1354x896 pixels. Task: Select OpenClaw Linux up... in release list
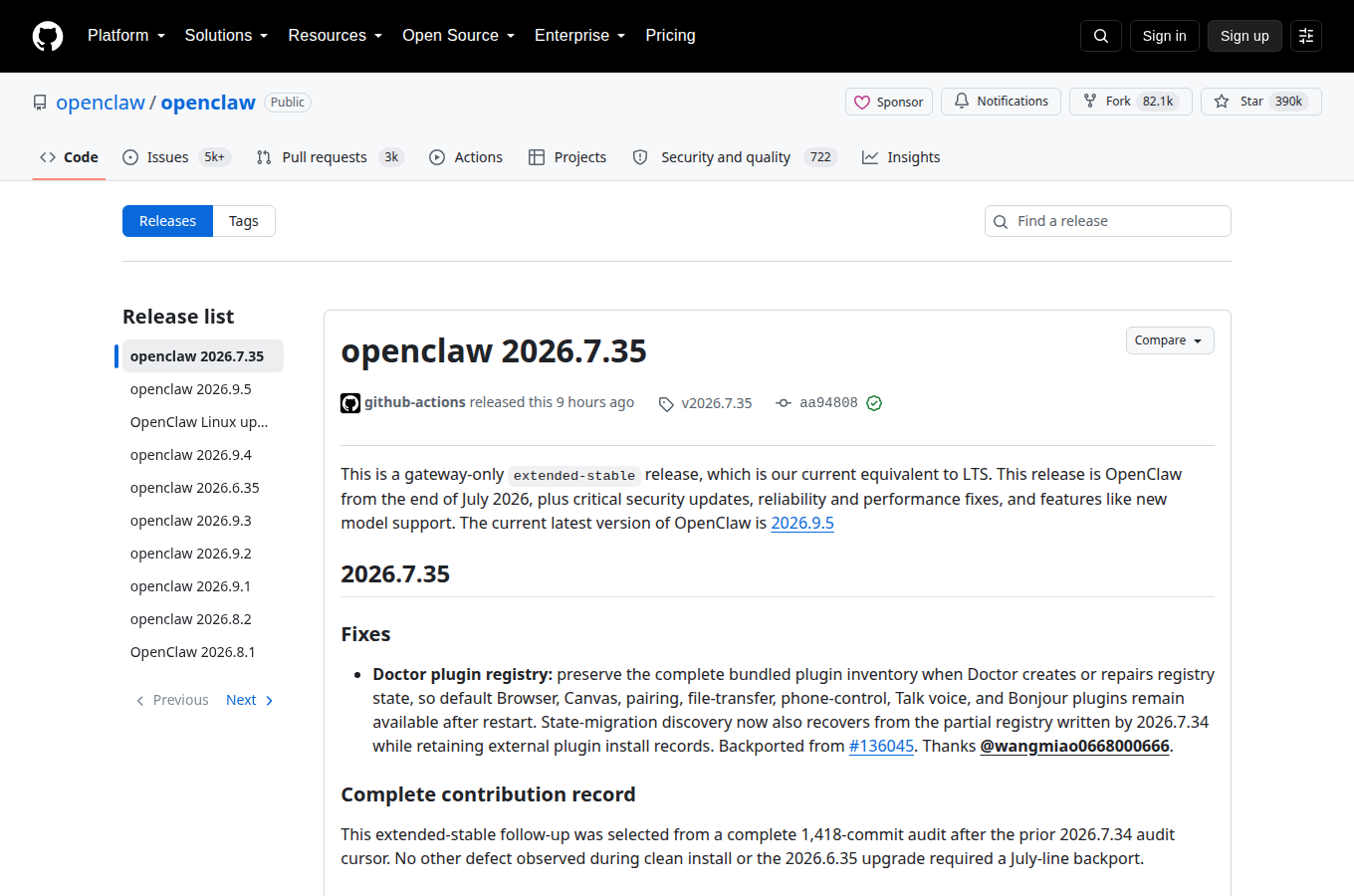point(203,422)
